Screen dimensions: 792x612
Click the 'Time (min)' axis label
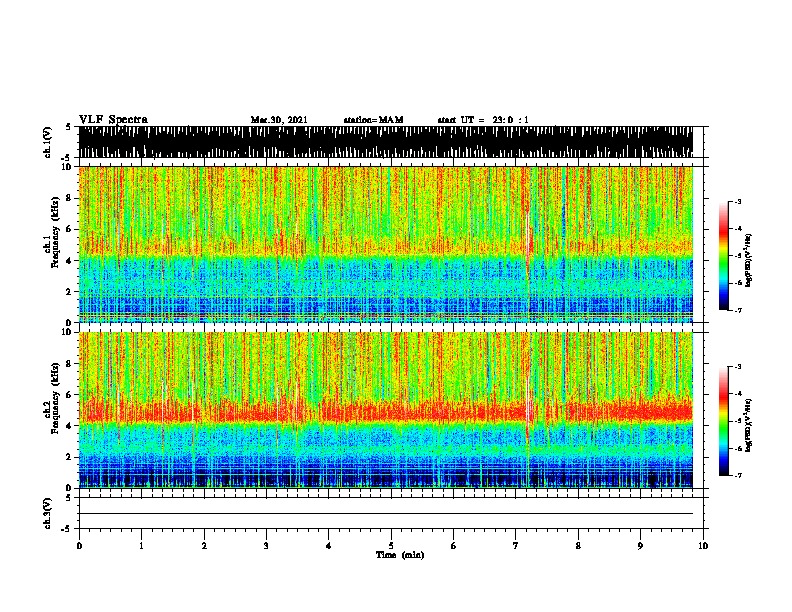[x=400, y=555]
